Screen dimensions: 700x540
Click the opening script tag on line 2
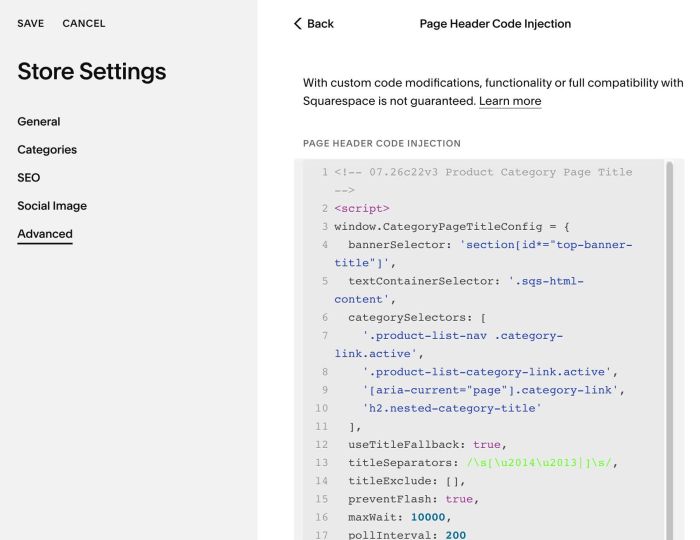362,208
